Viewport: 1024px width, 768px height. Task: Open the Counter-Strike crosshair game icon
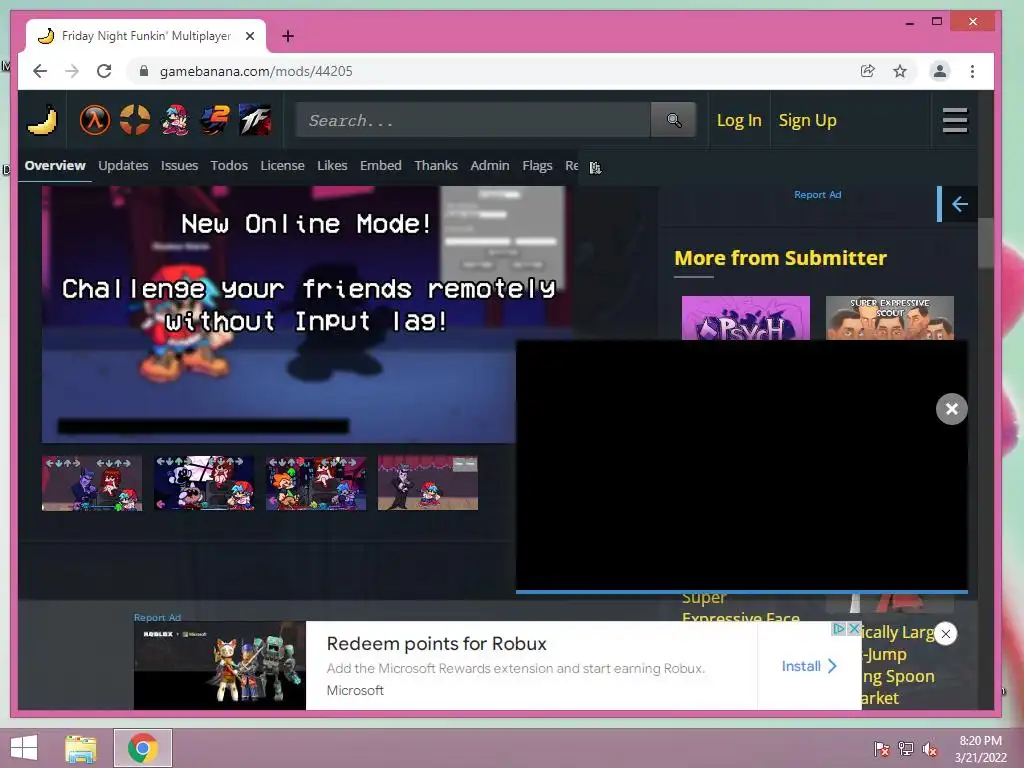135,120
